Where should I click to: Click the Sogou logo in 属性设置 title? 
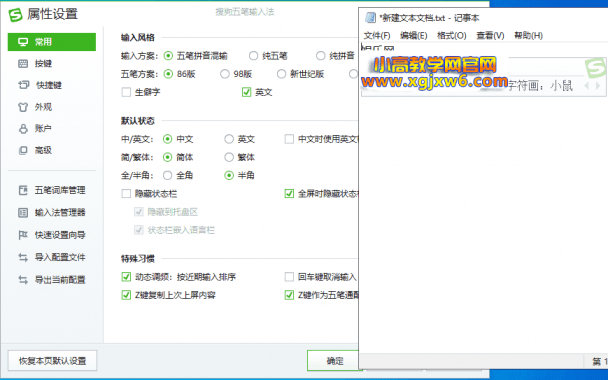(16, 14)
